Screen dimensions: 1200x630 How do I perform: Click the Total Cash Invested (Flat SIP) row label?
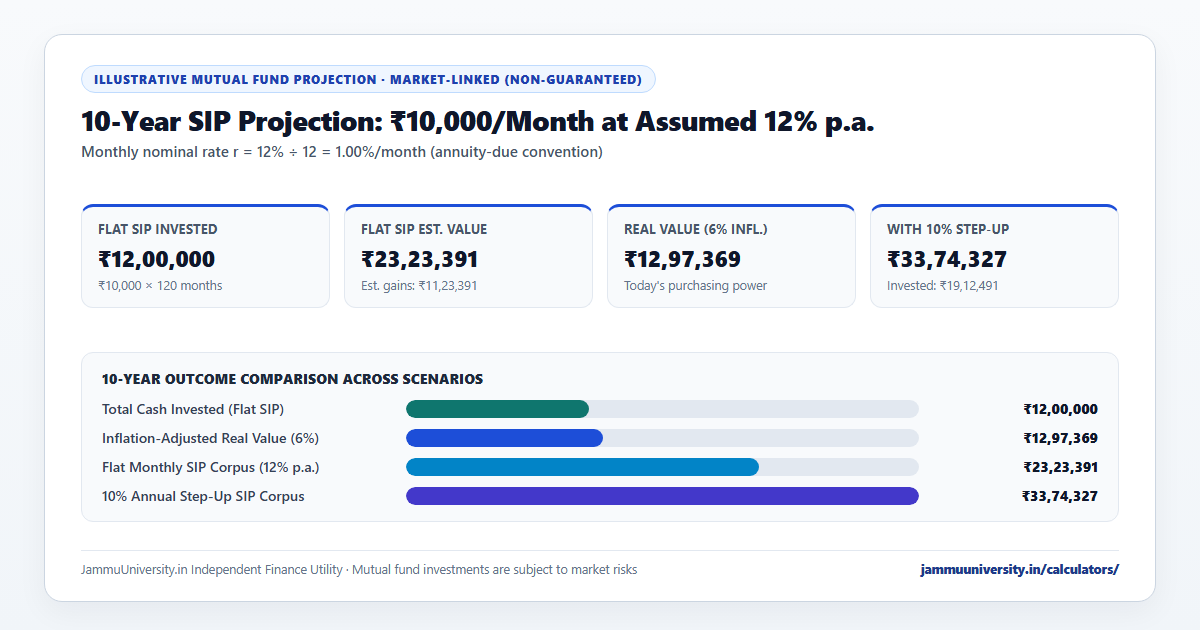point(193,409)
